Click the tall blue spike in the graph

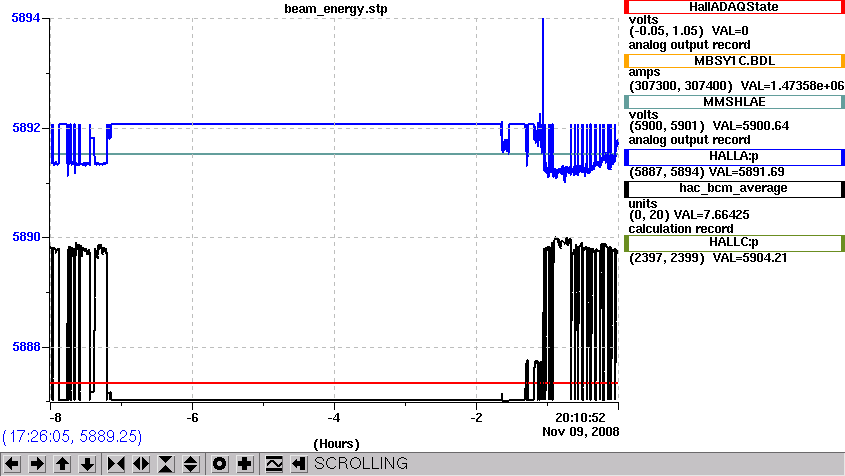[x=543, y=70]
